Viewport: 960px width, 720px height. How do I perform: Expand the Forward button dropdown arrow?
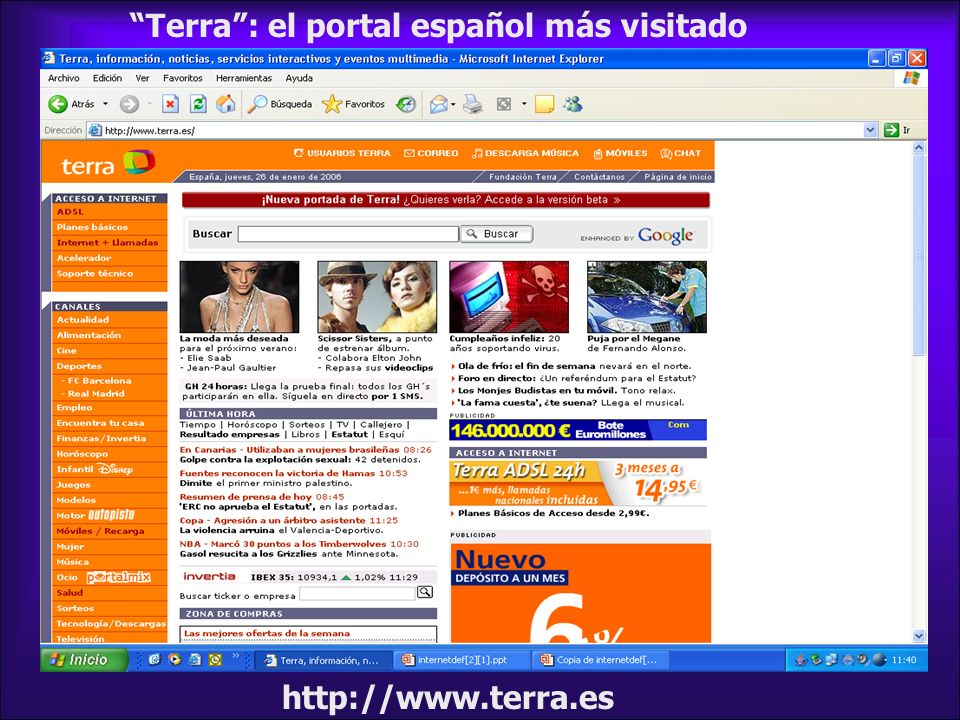(149, 104)
